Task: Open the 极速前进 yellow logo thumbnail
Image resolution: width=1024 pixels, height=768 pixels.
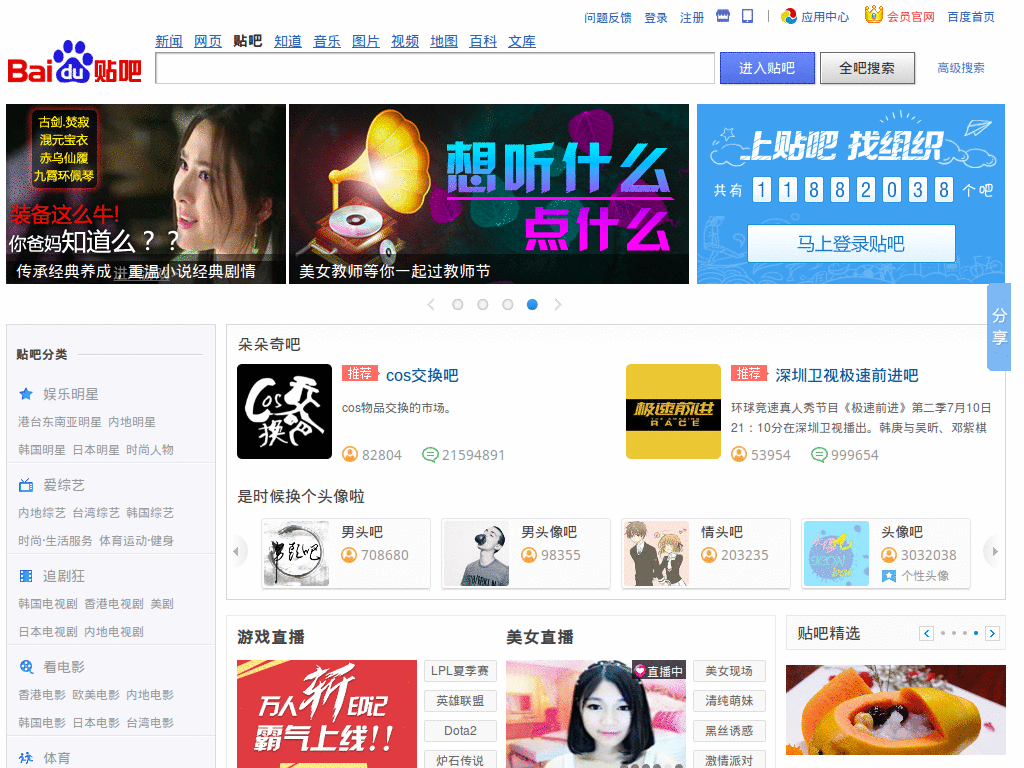Action: [x=673, y=411]
